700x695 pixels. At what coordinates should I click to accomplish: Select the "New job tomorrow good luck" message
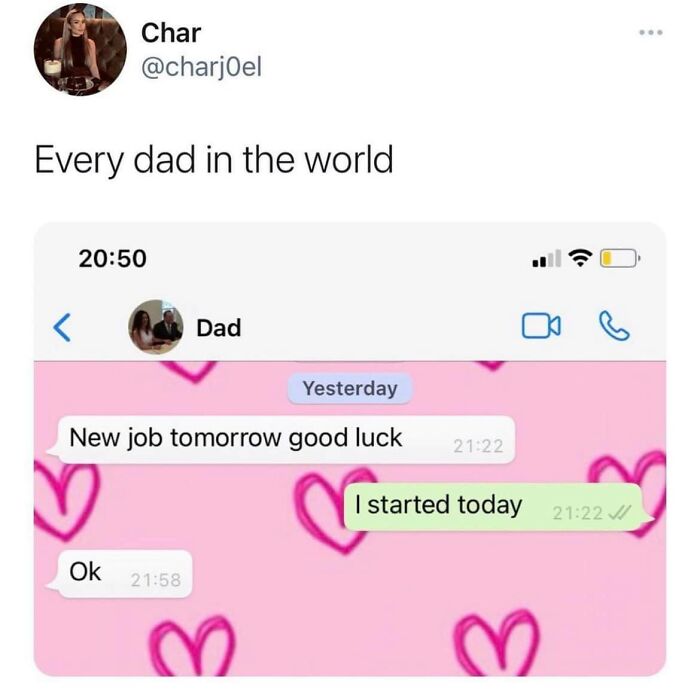[x=282, y=440]
